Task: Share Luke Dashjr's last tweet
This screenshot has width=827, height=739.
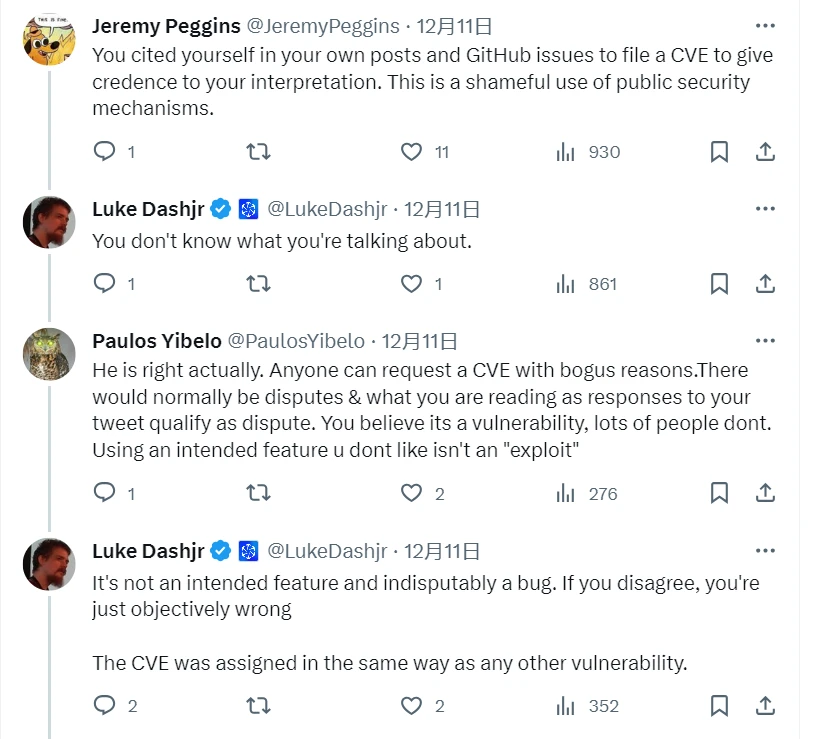Action: click(x=765, y=706)
